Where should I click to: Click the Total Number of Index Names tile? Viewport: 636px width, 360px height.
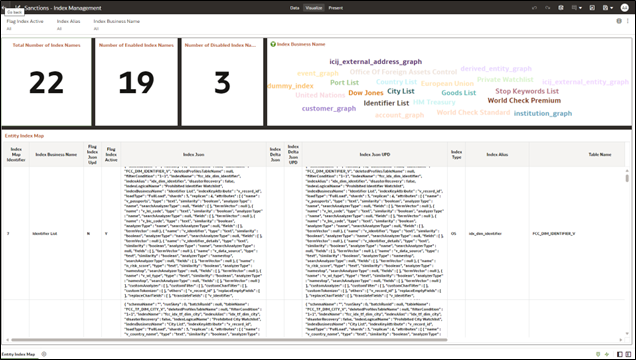(x=46, y=82)
